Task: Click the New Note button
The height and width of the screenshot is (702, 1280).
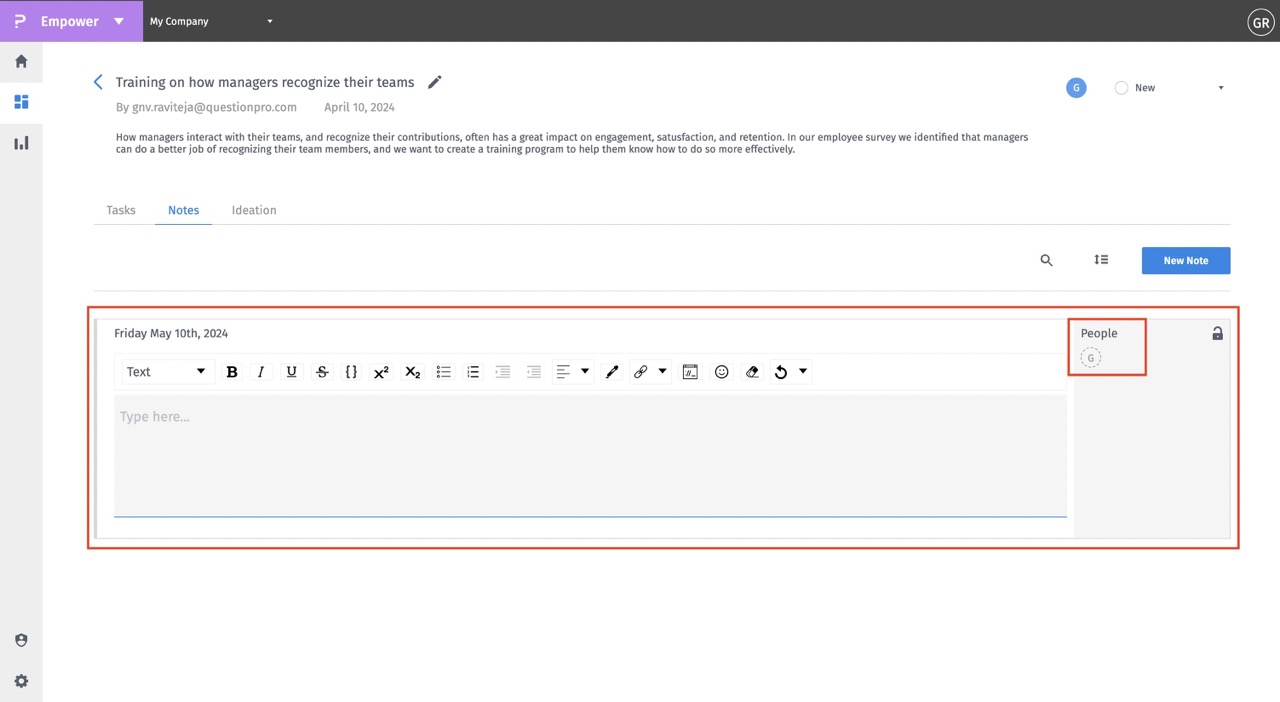Action: coord(1185,260)
